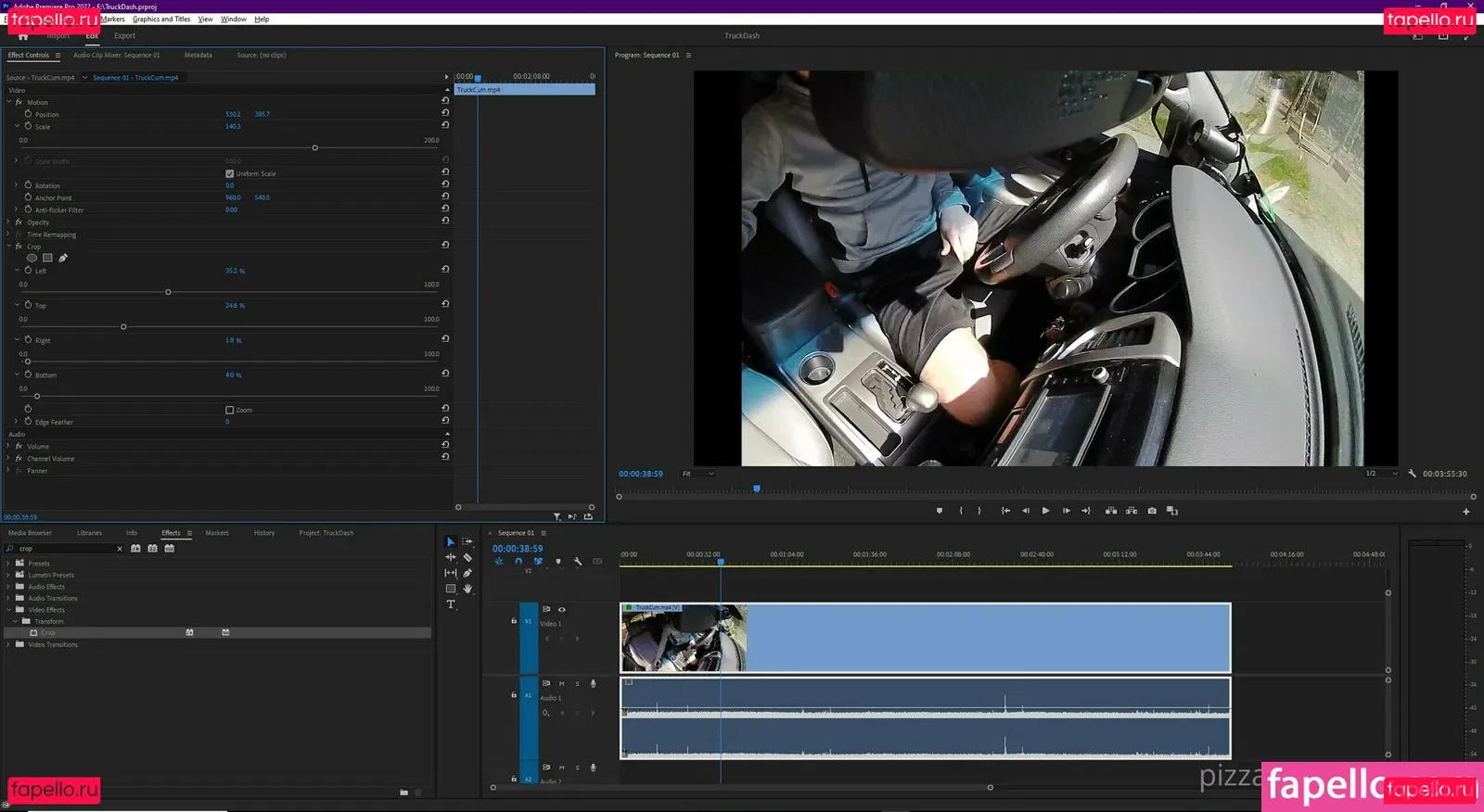Expand the Lumetri Presets folder
Viewport: 1484px width, 812px height.
point(8,575)
